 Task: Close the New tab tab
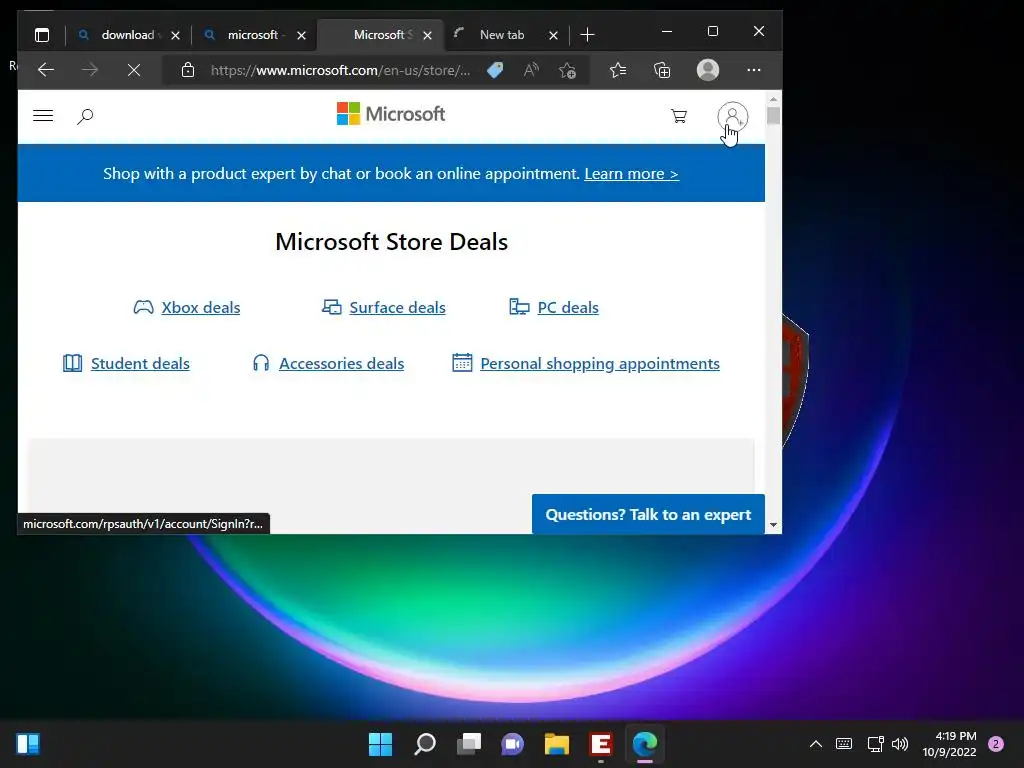(553, 35)
